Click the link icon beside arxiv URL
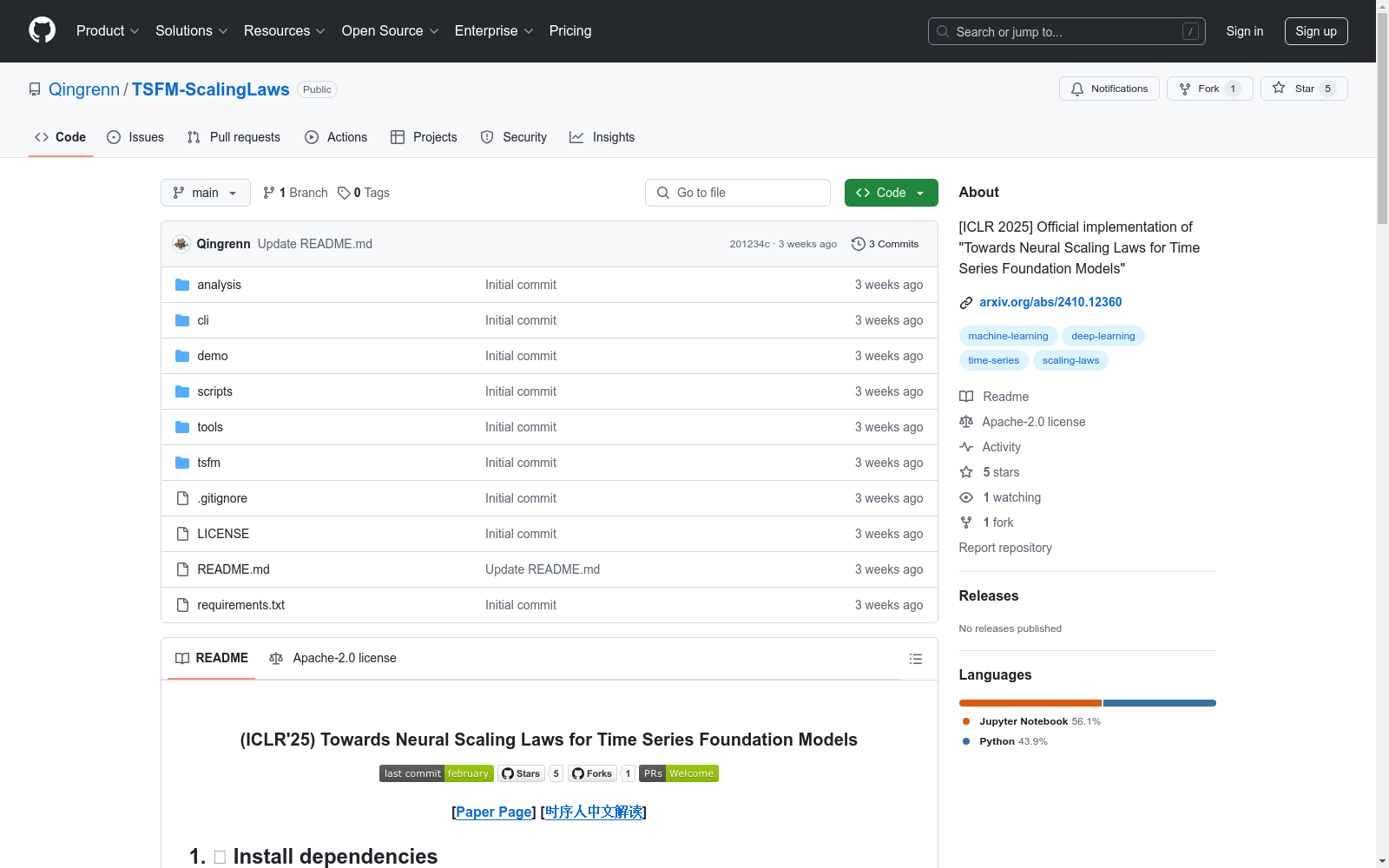 coord(966,303)
